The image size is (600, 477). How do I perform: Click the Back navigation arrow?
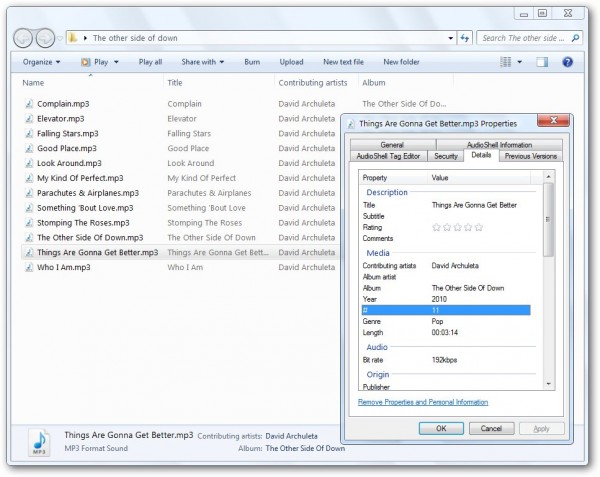23,38
